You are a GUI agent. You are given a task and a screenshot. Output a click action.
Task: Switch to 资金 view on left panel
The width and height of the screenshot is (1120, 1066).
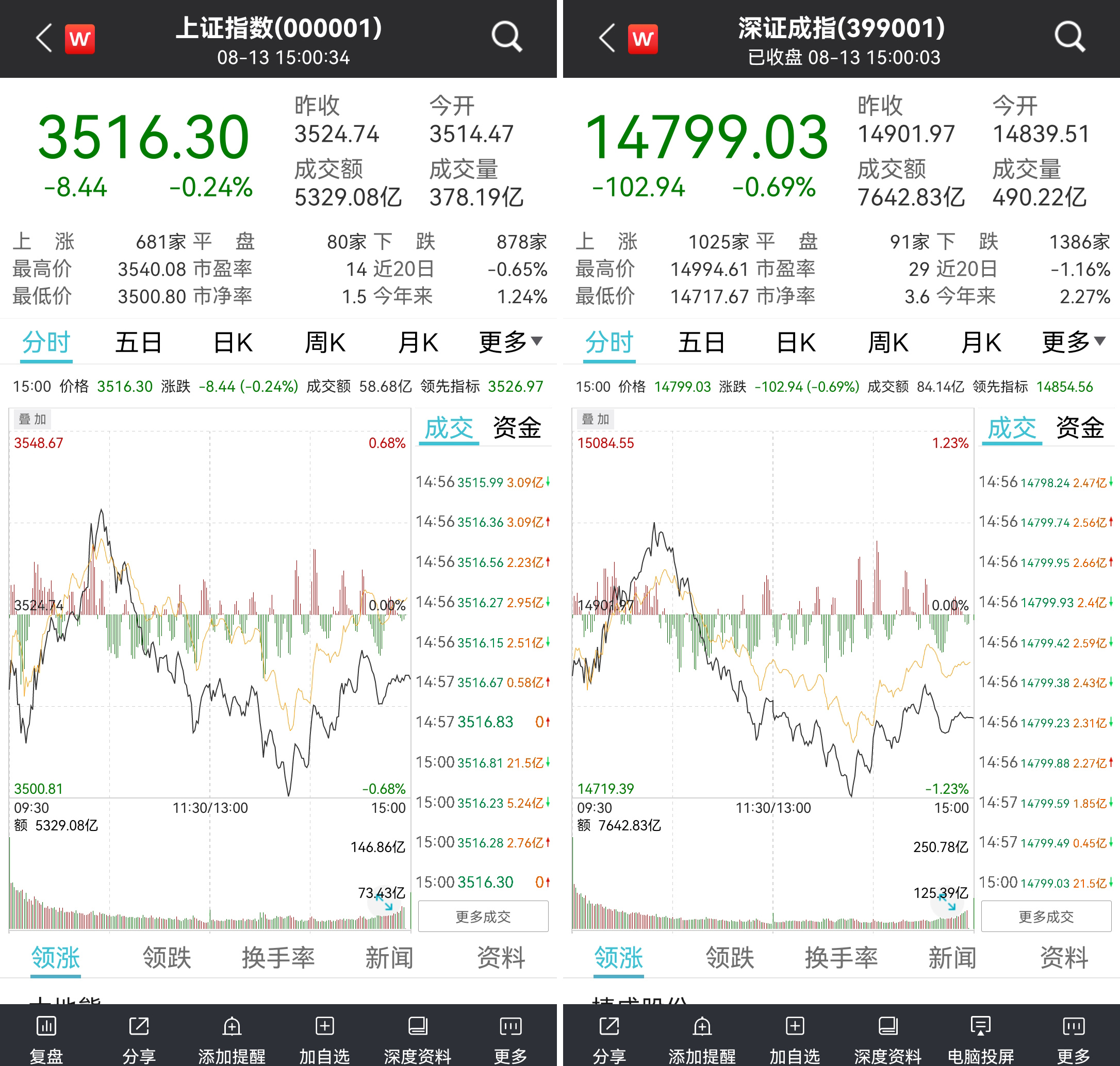[x=516, y=428]
